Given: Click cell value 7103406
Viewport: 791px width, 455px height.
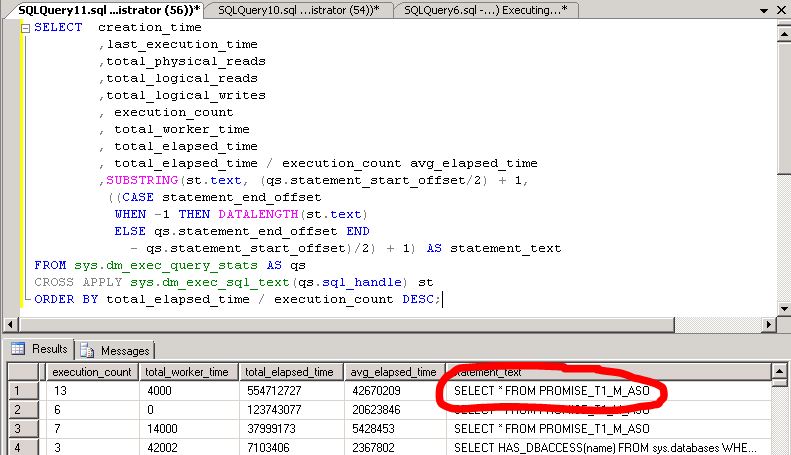Looking at the screenshot, I should 291,447.
